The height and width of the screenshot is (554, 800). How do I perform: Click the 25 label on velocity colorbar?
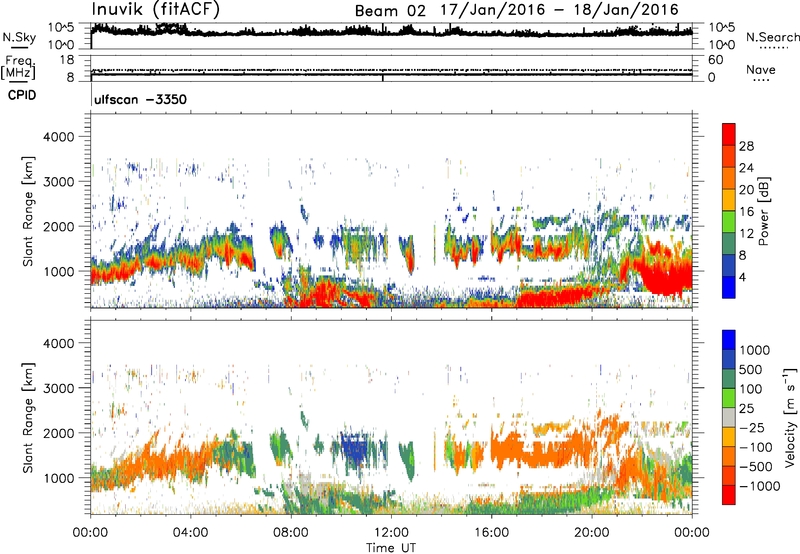pyautogui.click(x=747, y=409)
